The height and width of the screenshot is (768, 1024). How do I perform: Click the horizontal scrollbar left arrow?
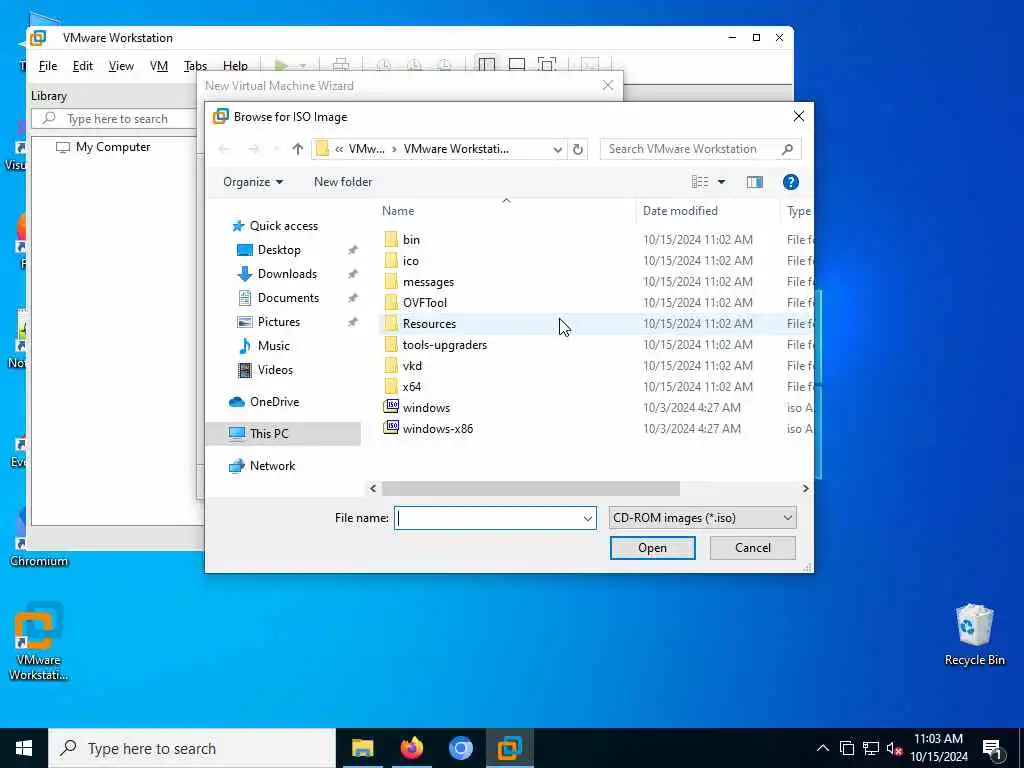click(x=373, y=488)
